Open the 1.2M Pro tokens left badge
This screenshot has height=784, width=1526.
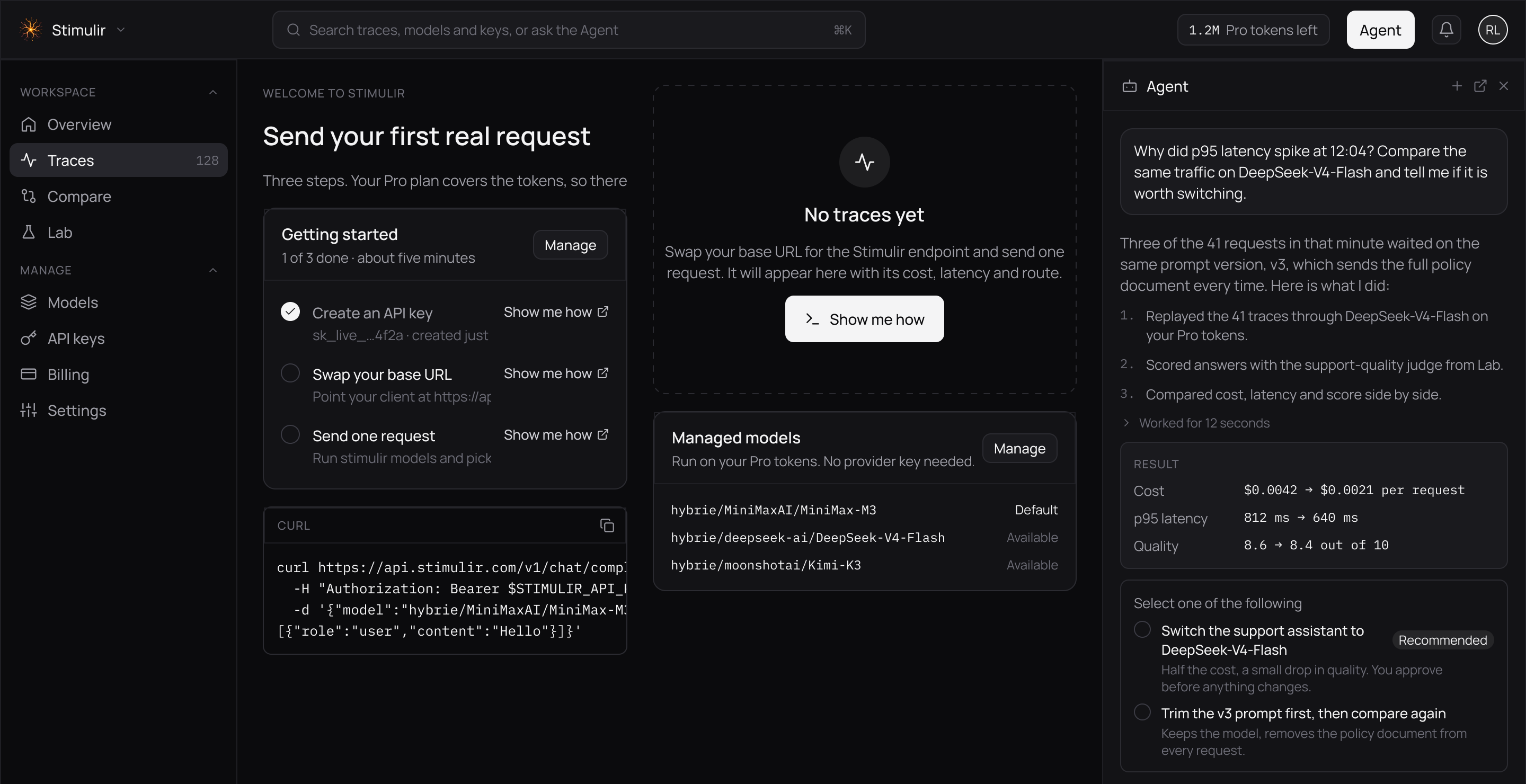pos(1253,30)
